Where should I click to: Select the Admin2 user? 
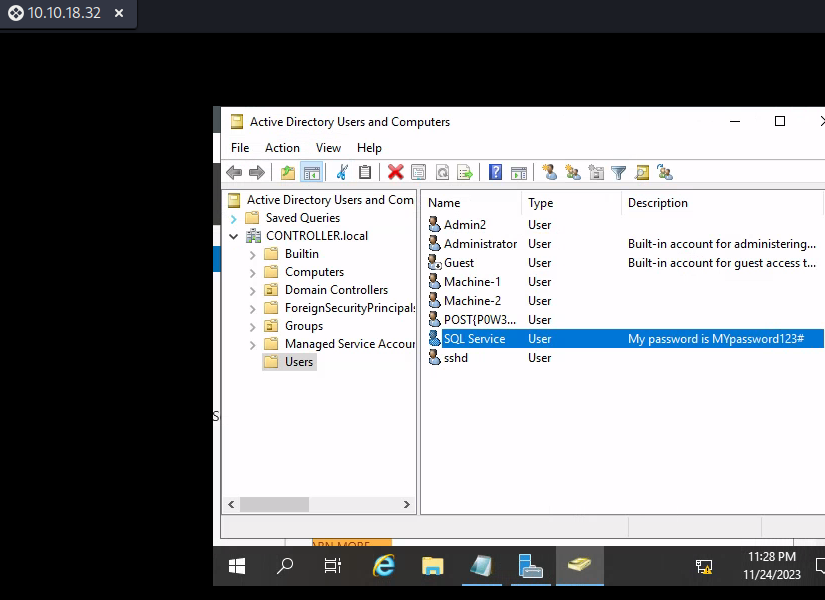[x=465, y=225]
